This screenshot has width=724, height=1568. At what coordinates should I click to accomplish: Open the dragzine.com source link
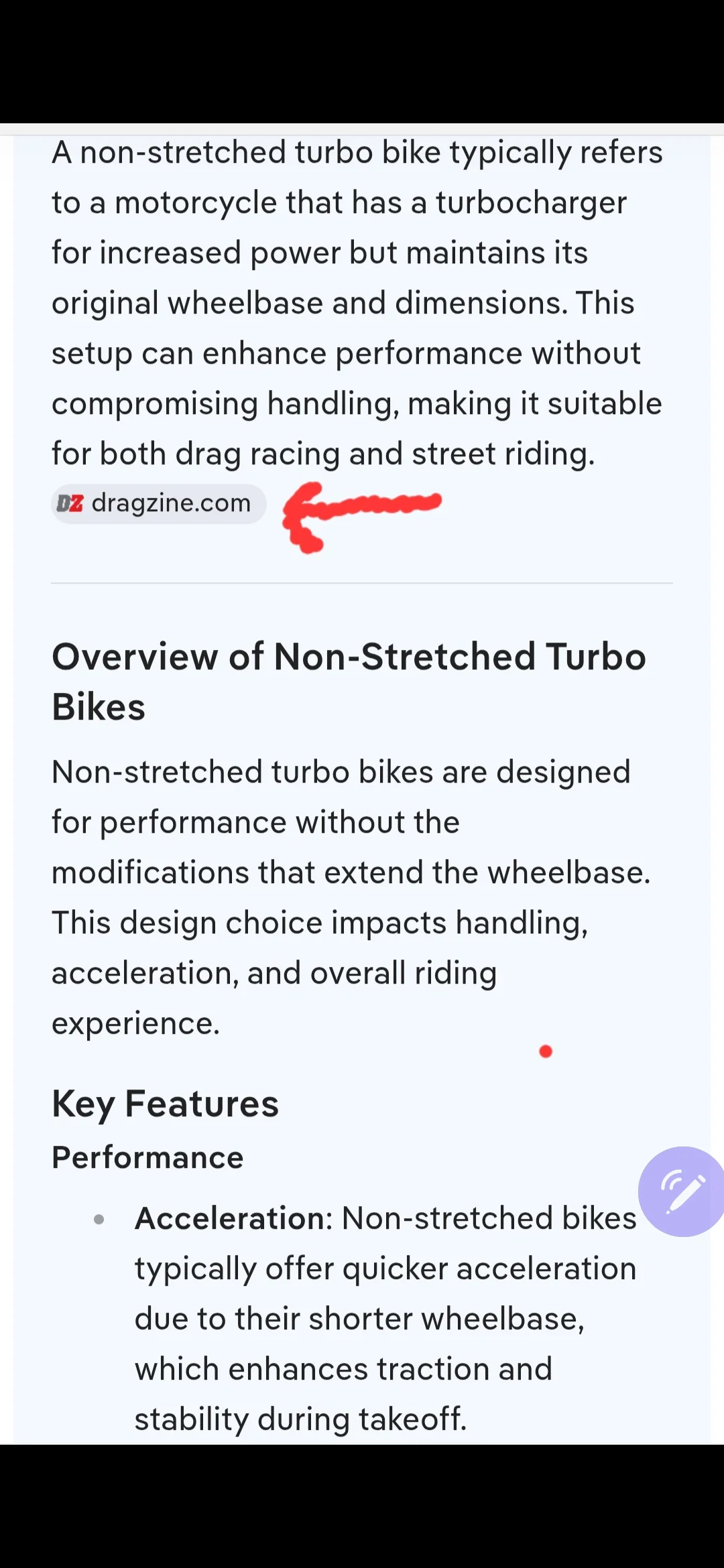(170, 503)
